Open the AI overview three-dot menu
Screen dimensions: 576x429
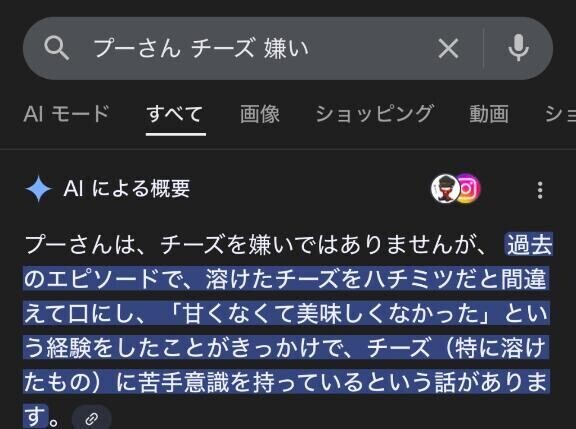(x=540, y=190)
